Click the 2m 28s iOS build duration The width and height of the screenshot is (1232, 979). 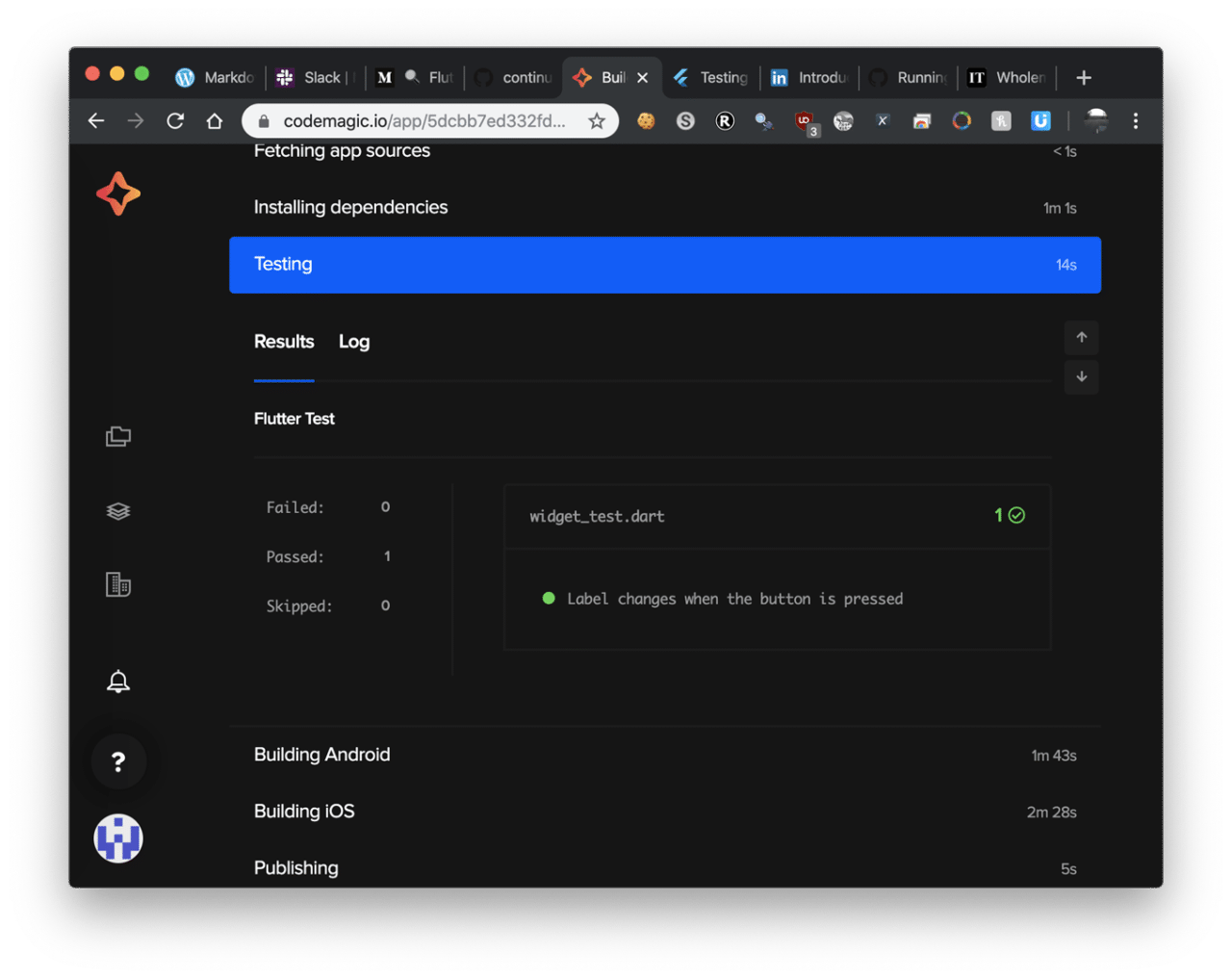[x=1051, y=812]
